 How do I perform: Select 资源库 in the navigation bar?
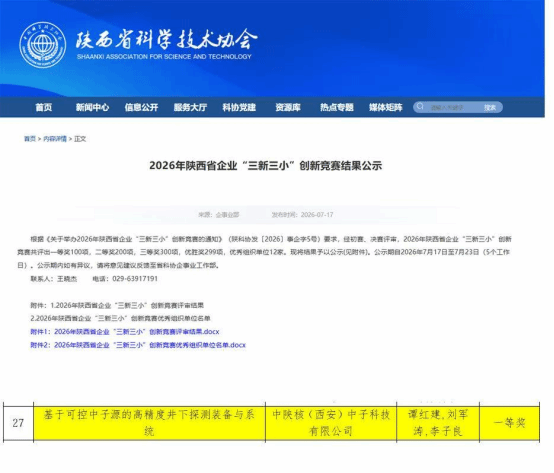(x=288, y=107)
